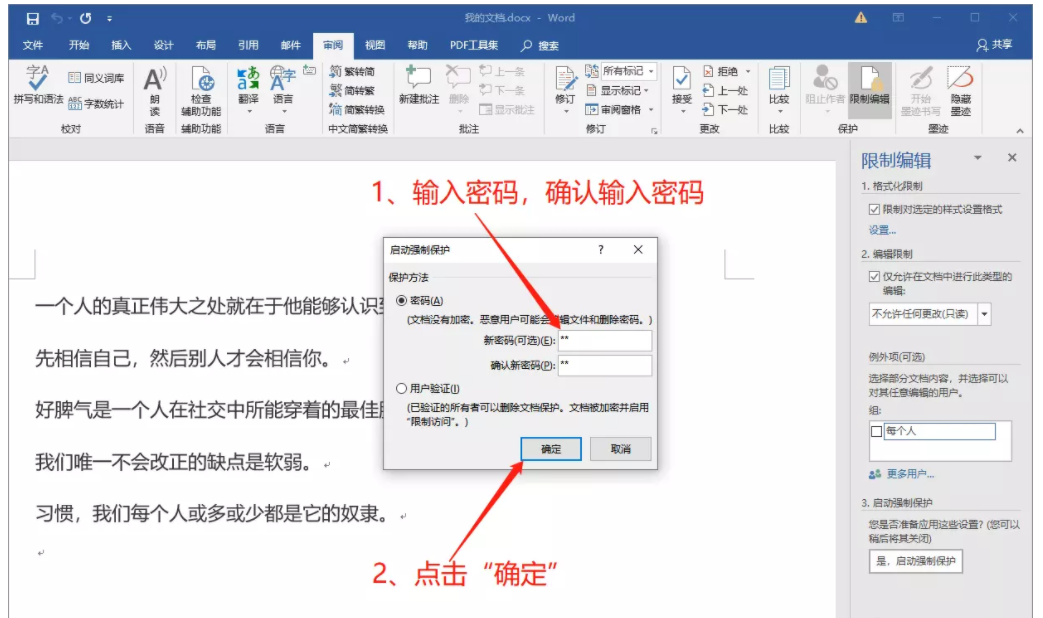Insert a New Comment
Viewport: 1043px width, 618px height.
pyautogui.click(x=418, y=85)
